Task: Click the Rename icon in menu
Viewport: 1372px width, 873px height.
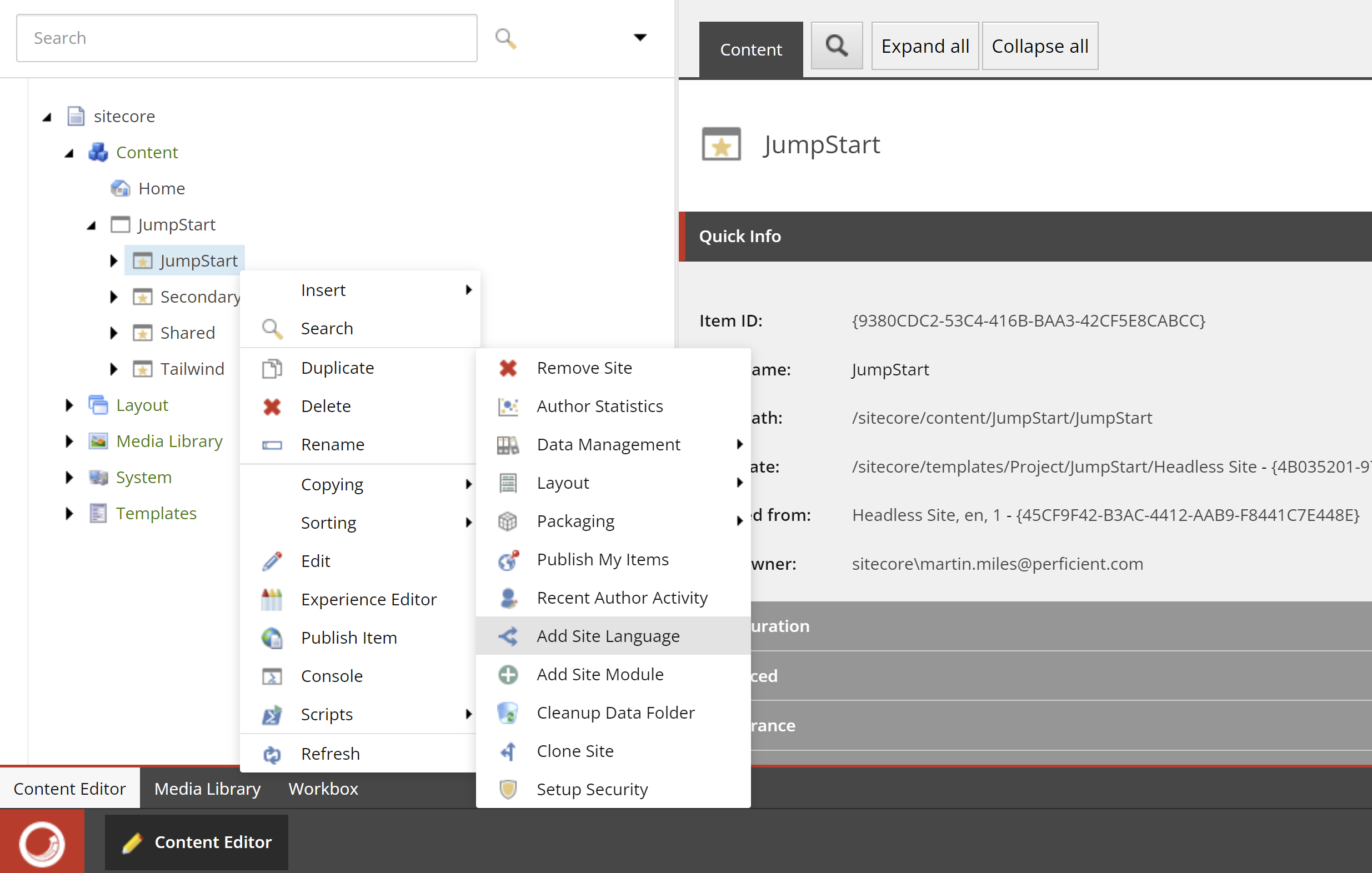Action: pos(272,445)
